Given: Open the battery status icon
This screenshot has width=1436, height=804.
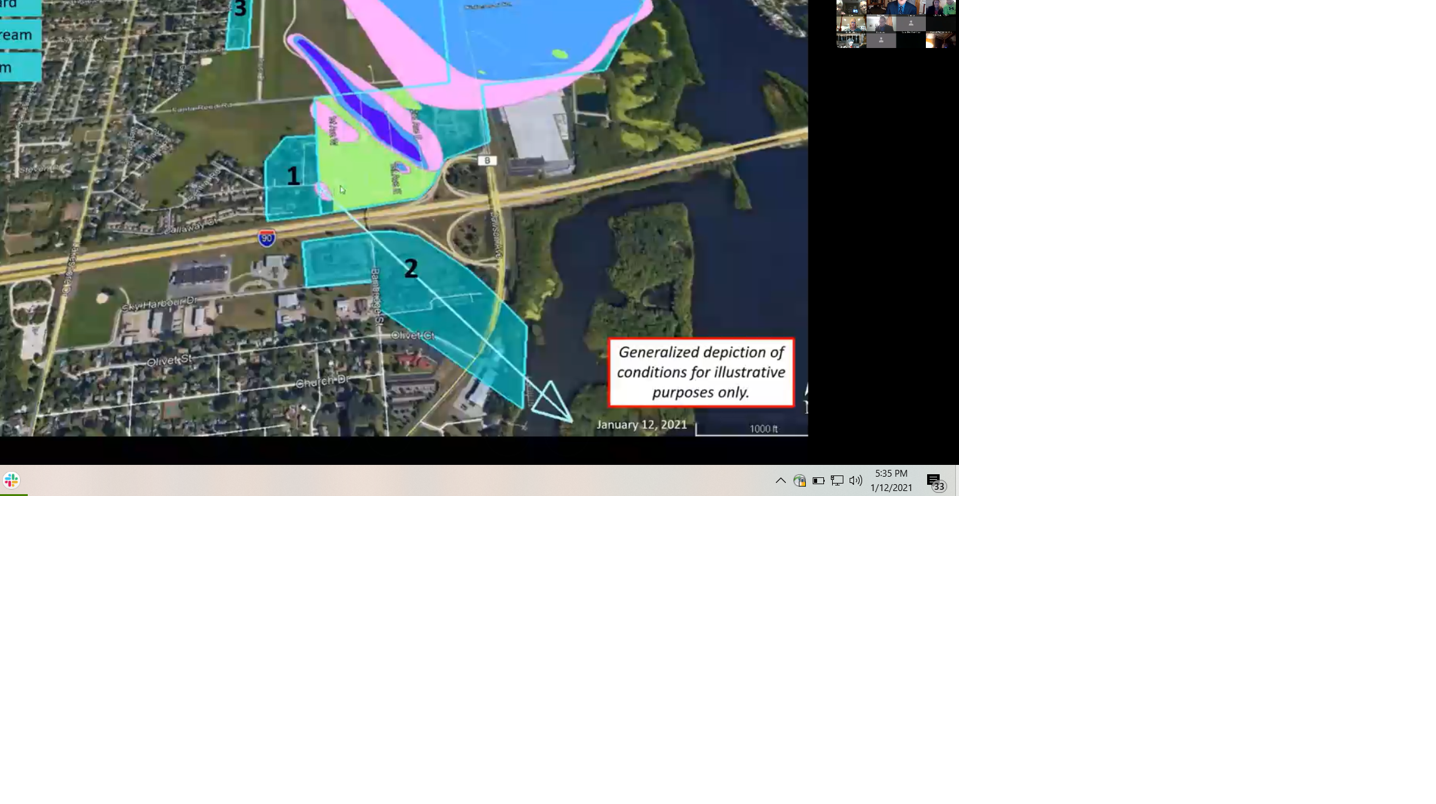Looking at the screenshot, I should [x=818, y=481].
